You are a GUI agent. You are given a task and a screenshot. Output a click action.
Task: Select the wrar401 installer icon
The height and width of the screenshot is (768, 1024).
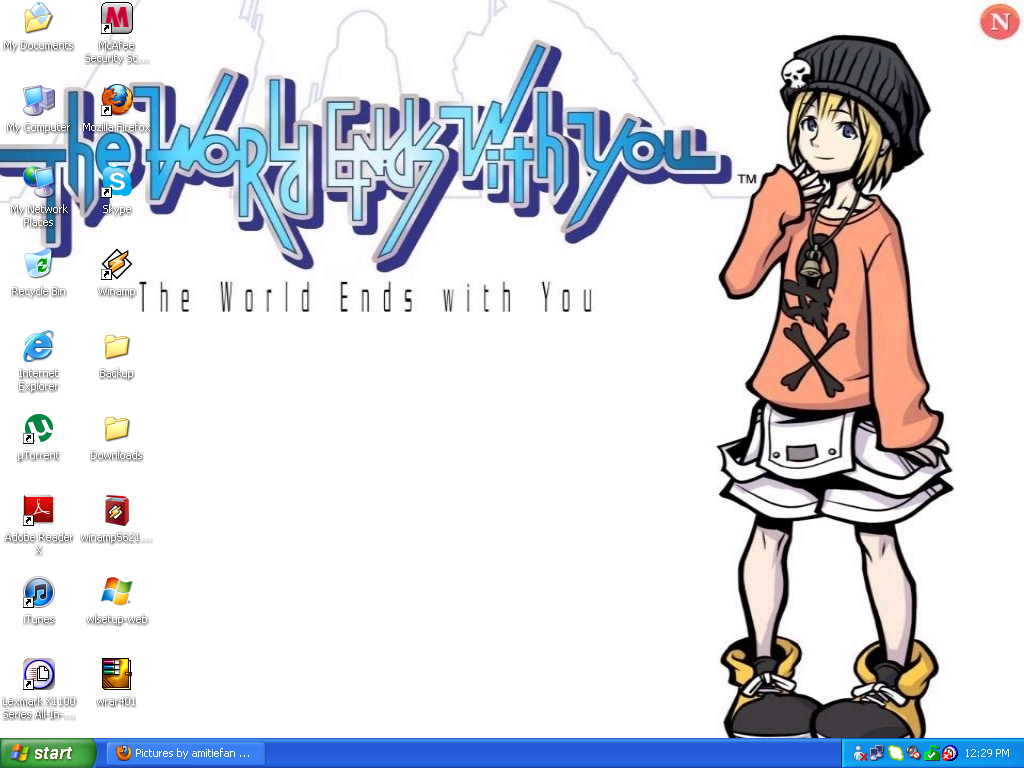(x=116, y=674)
